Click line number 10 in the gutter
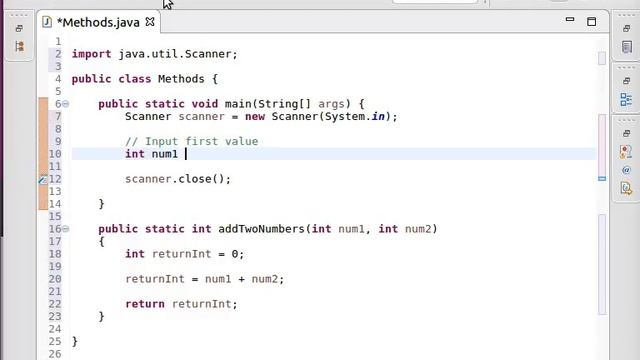Image resolution: width=640 pixels, height=360 pixels. point(55,154)
